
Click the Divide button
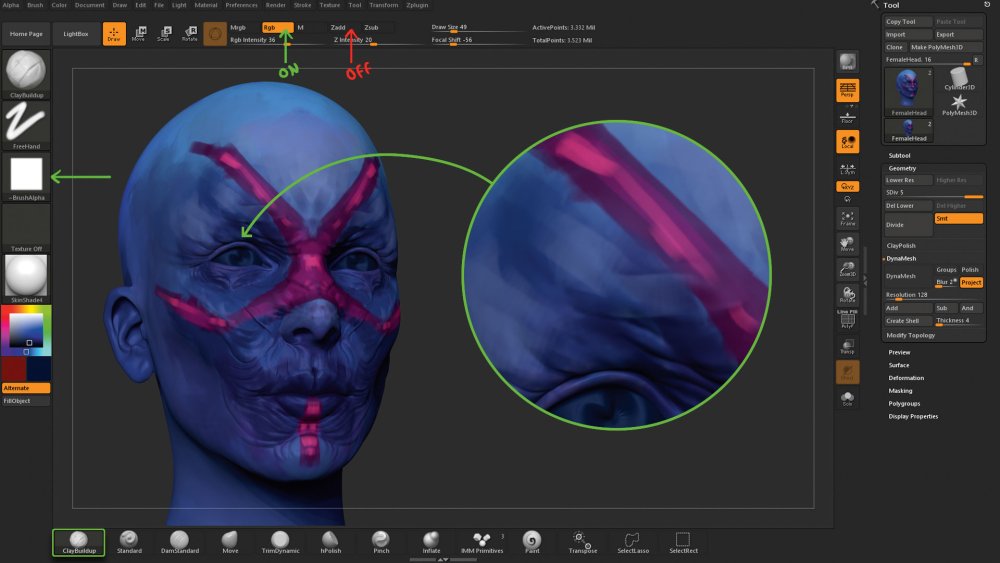click(908, 224)
